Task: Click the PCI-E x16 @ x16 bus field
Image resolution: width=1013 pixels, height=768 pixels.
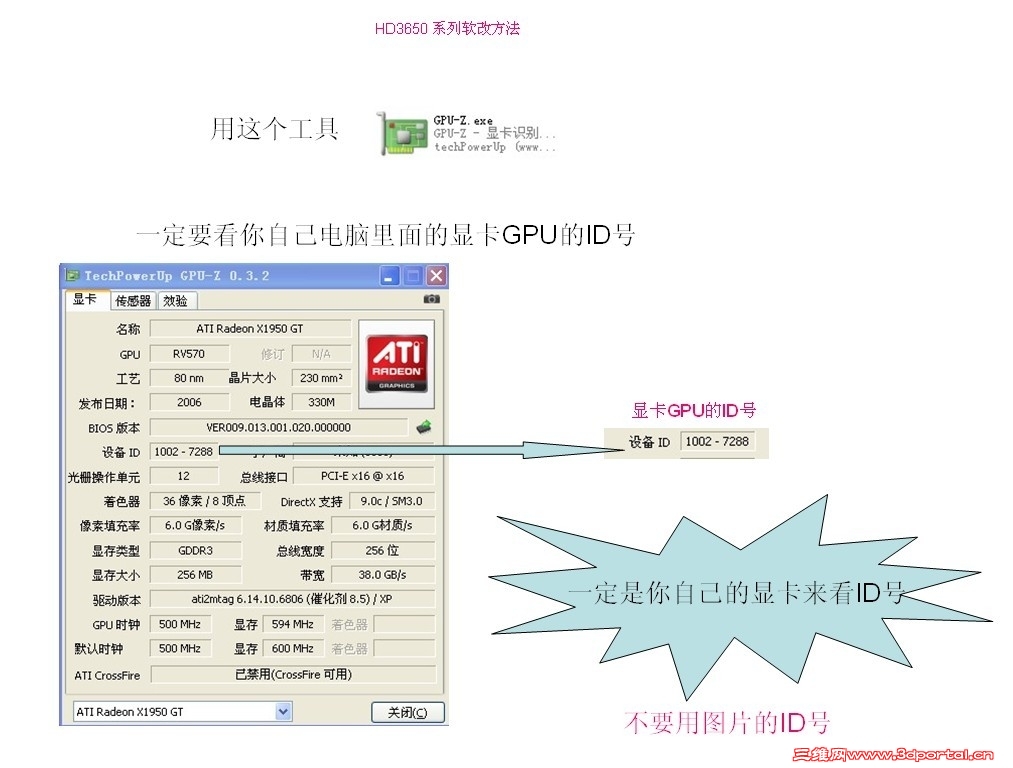Action: [363, 476]
